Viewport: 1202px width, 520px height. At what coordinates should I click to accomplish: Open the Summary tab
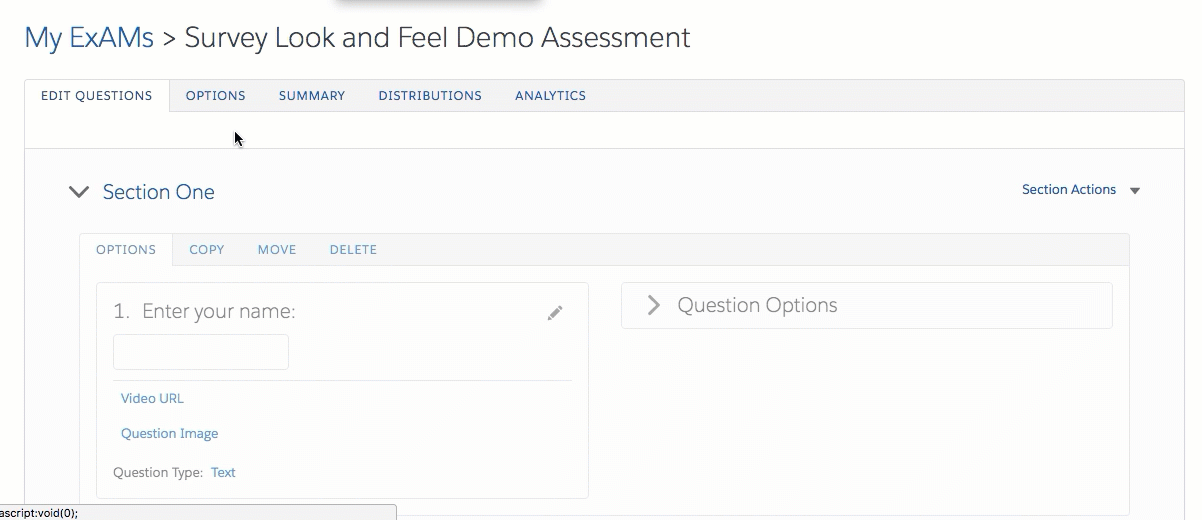(311, 96)
